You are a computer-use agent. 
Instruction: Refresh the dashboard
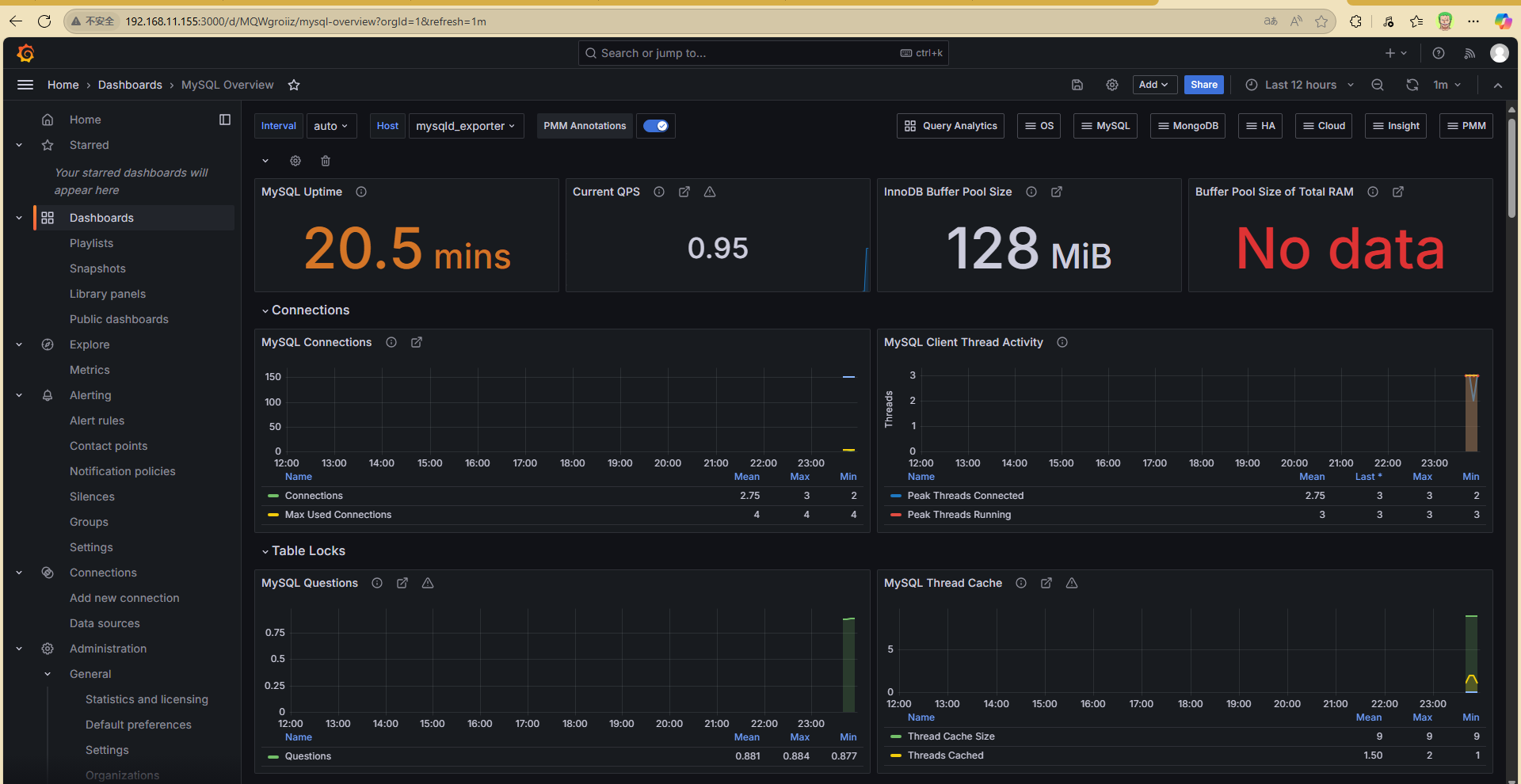(x=1412, y=85)
